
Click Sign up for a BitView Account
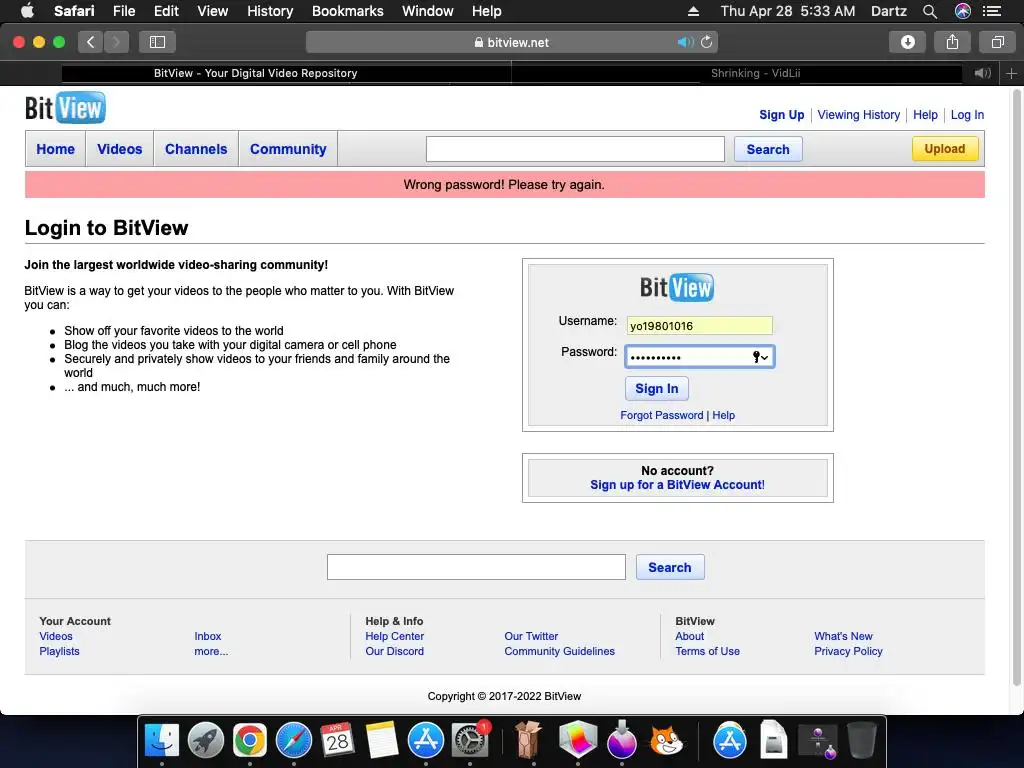pos(677,485)
